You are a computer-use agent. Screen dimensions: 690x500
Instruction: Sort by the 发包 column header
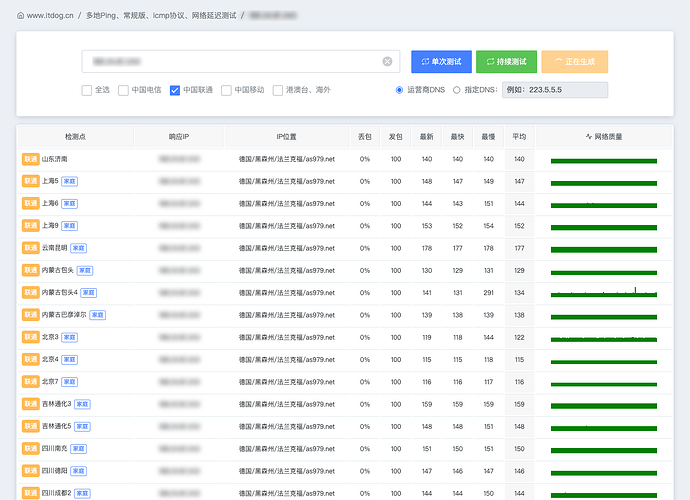click(x=396, y=137)
